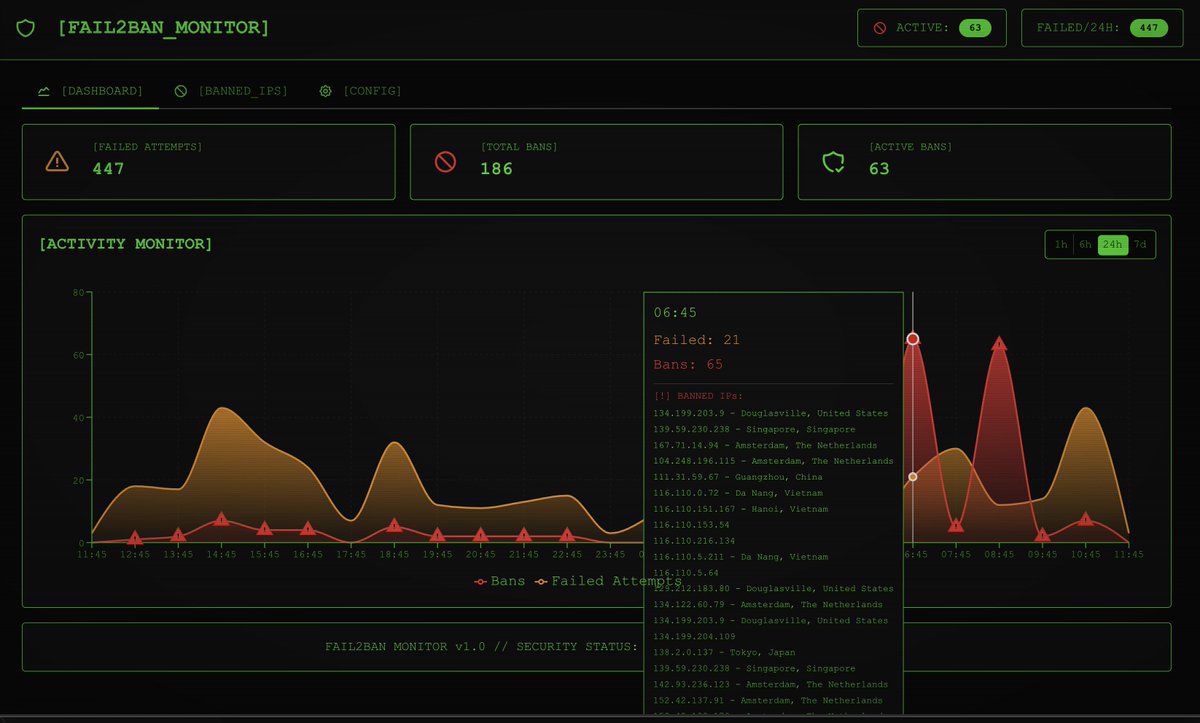The width and height of the screenshot is (1200, 723).
Task: Click the warning triangle in the FAILED ATTEMPTS card
Action: 57,161
